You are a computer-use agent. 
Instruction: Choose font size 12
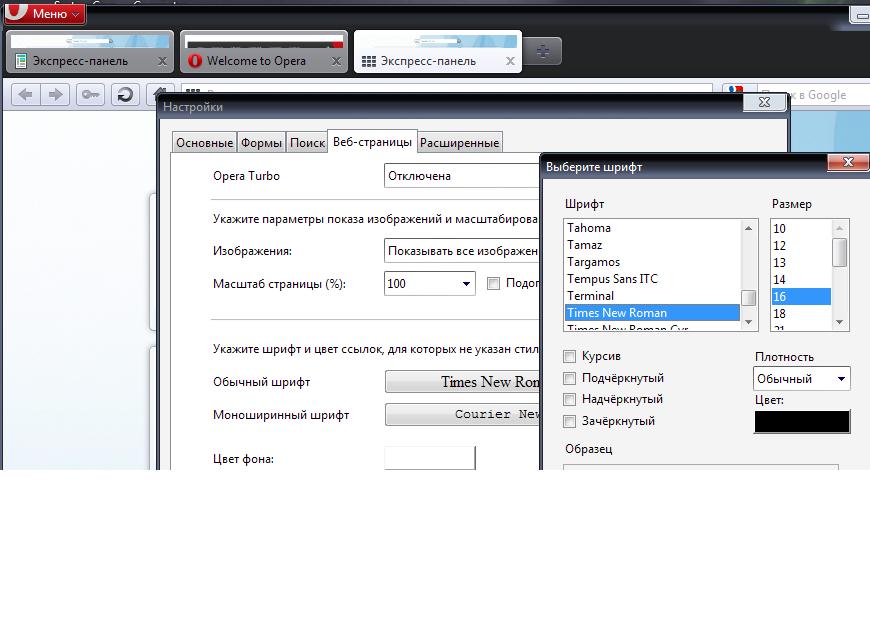click(801, 246)
